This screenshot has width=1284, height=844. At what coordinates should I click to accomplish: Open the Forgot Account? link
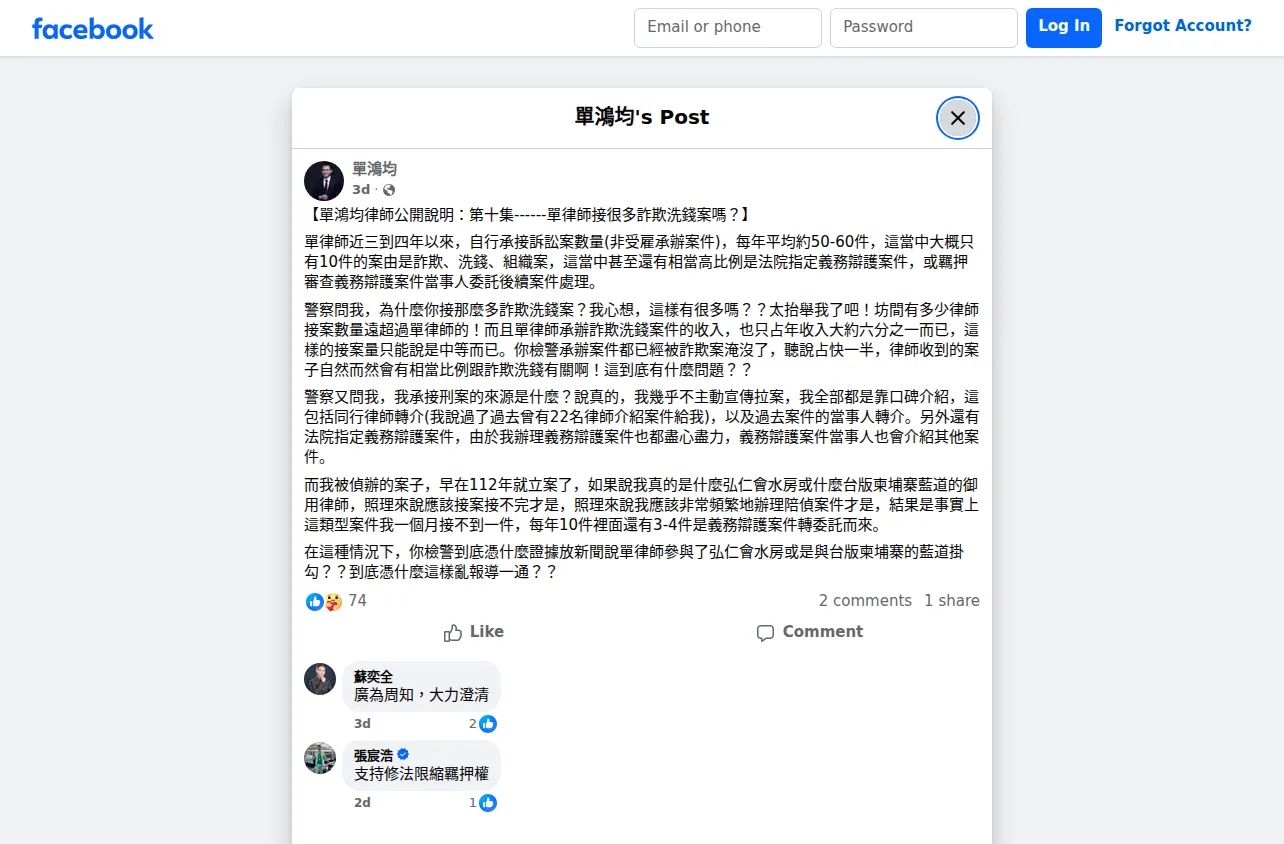tap(1183, 26)
